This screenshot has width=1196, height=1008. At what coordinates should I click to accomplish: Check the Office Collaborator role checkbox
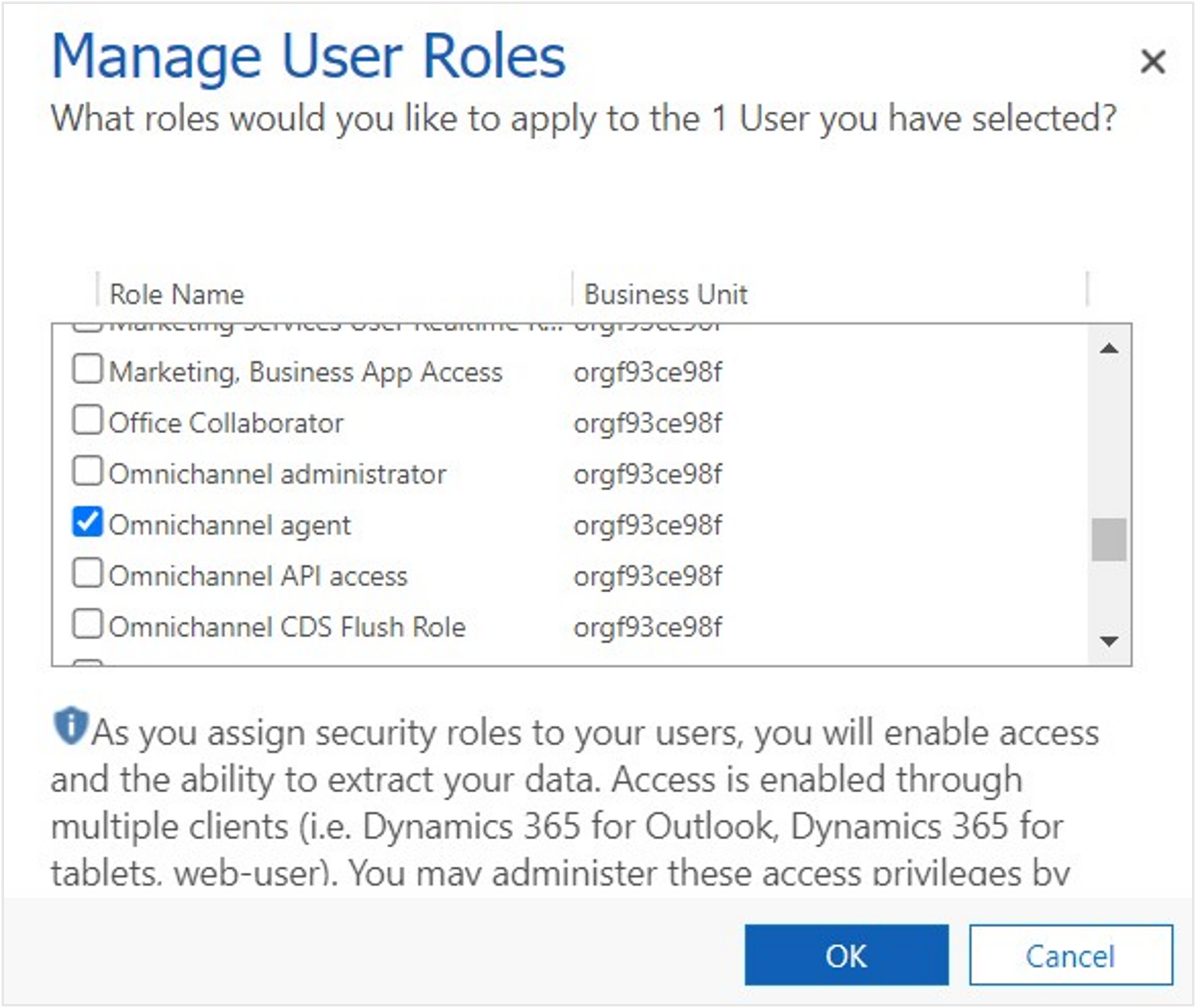pos(87,420)
